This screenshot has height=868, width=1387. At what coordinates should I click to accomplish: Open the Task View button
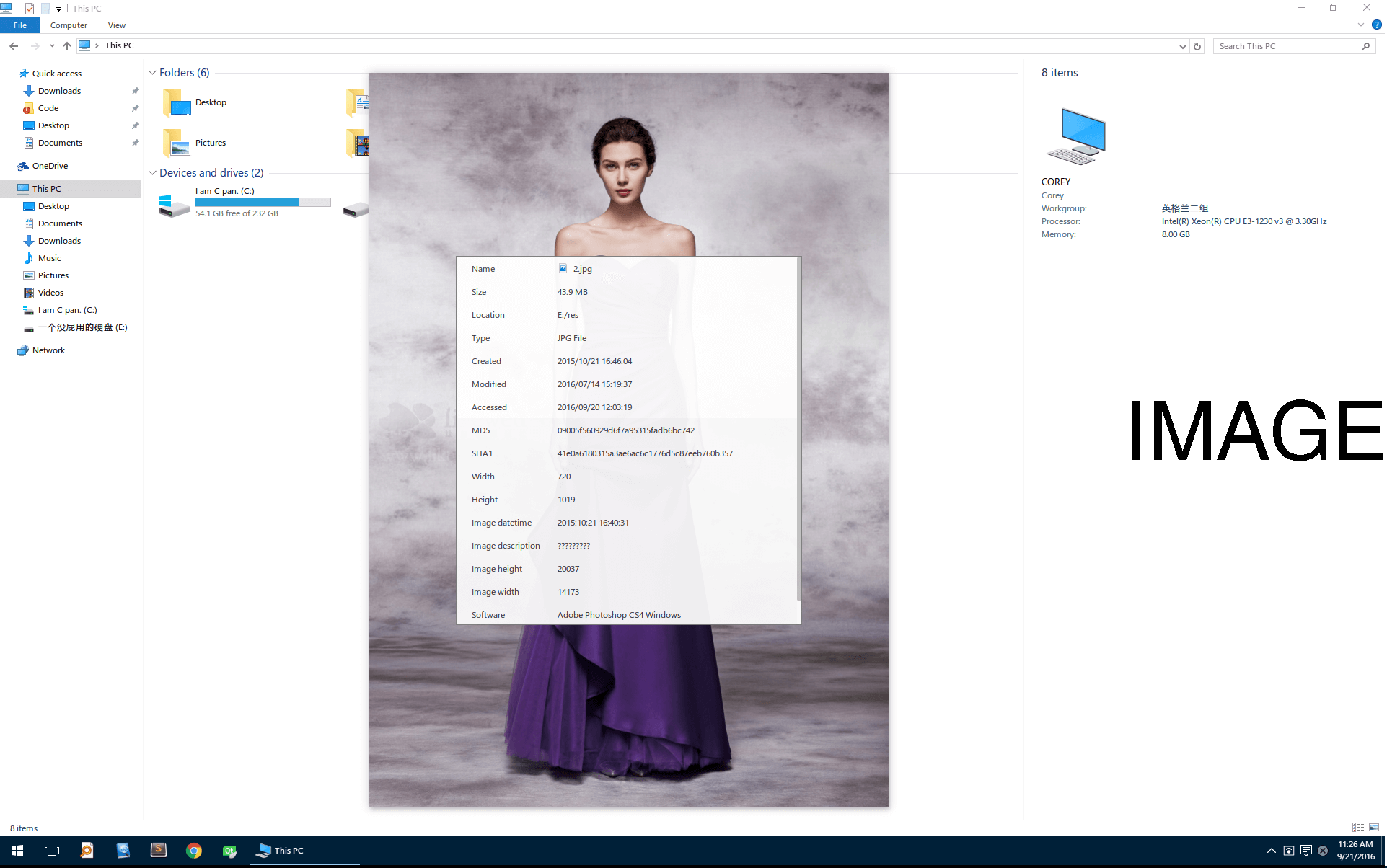coord(52,851)
